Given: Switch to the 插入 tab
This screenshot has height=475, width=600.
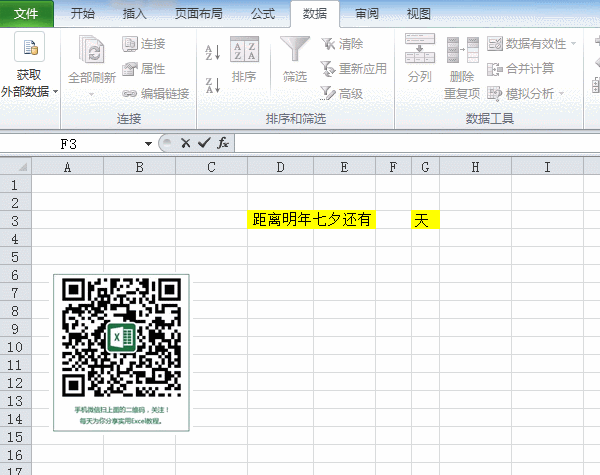Looking at the screenshot, I should coord(135,13).
